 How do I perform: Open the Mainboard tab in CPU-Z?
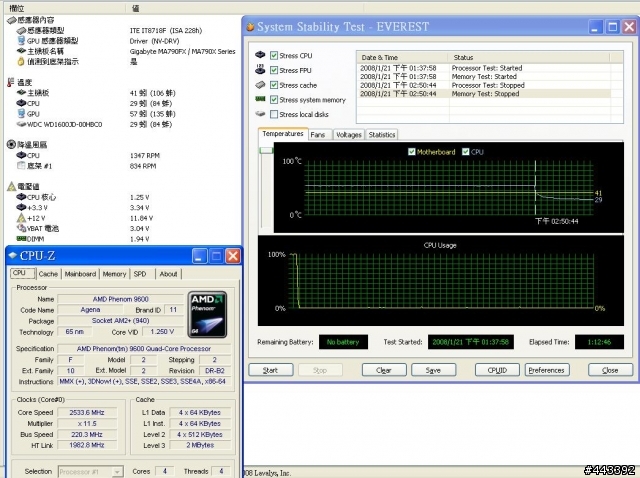click(x=80, y=274)
